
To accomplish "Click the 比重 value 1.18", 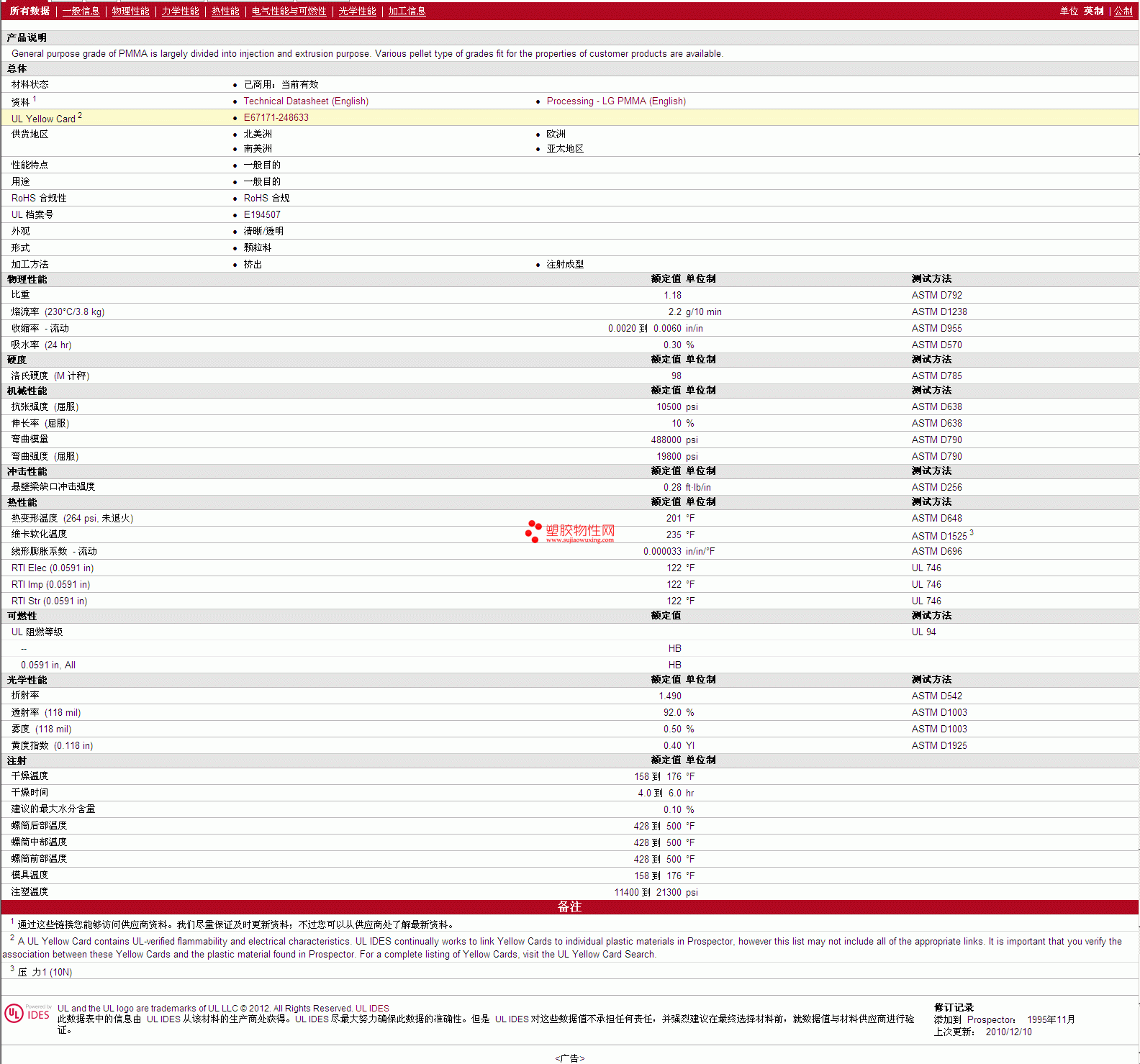I will point(672,296).
